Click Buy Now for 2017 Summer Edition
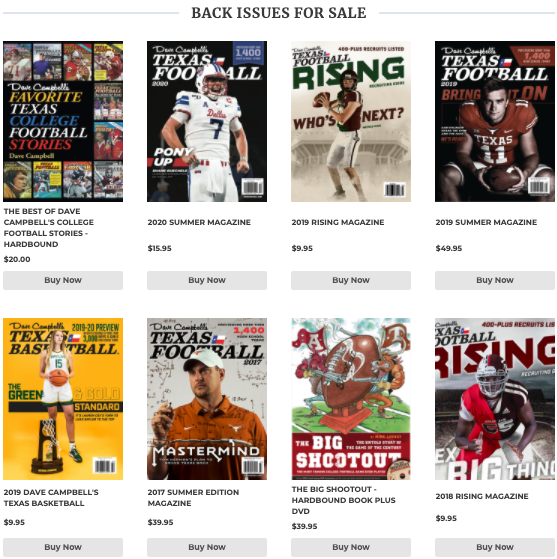This screenshot has height=559, width=557. 207,547
